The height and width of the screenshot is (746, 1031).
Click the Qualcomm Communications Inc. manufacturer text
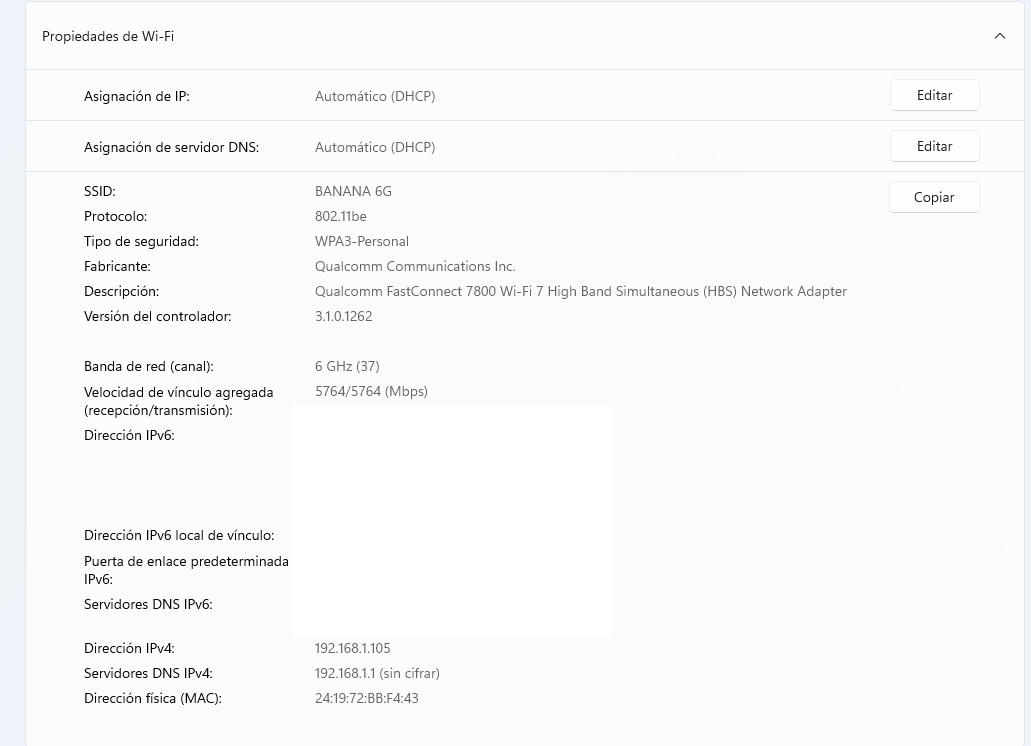point(415,266)
